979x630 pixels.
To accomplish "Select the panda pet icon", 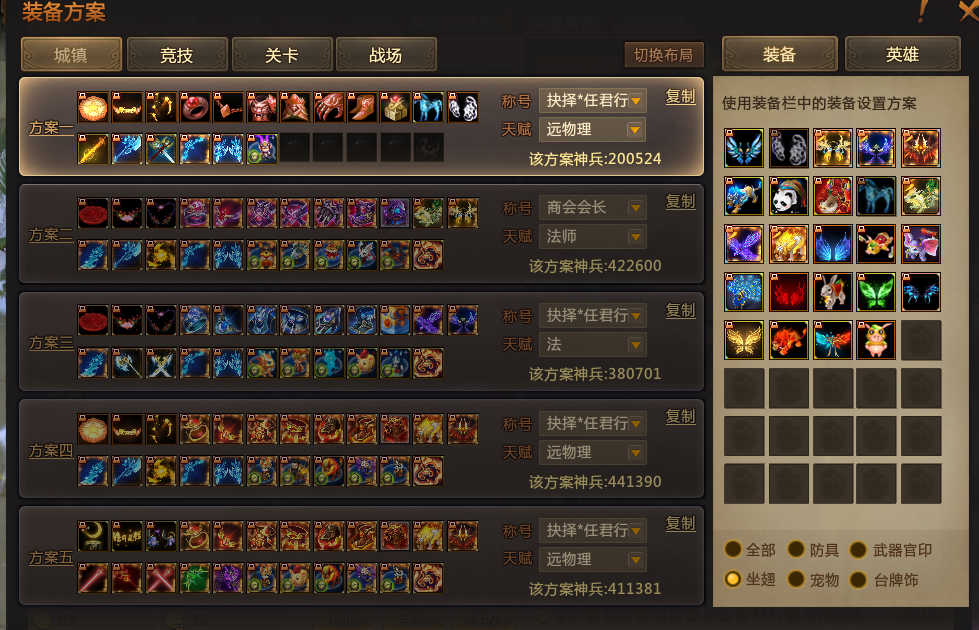I will click(x=789, y=196).
